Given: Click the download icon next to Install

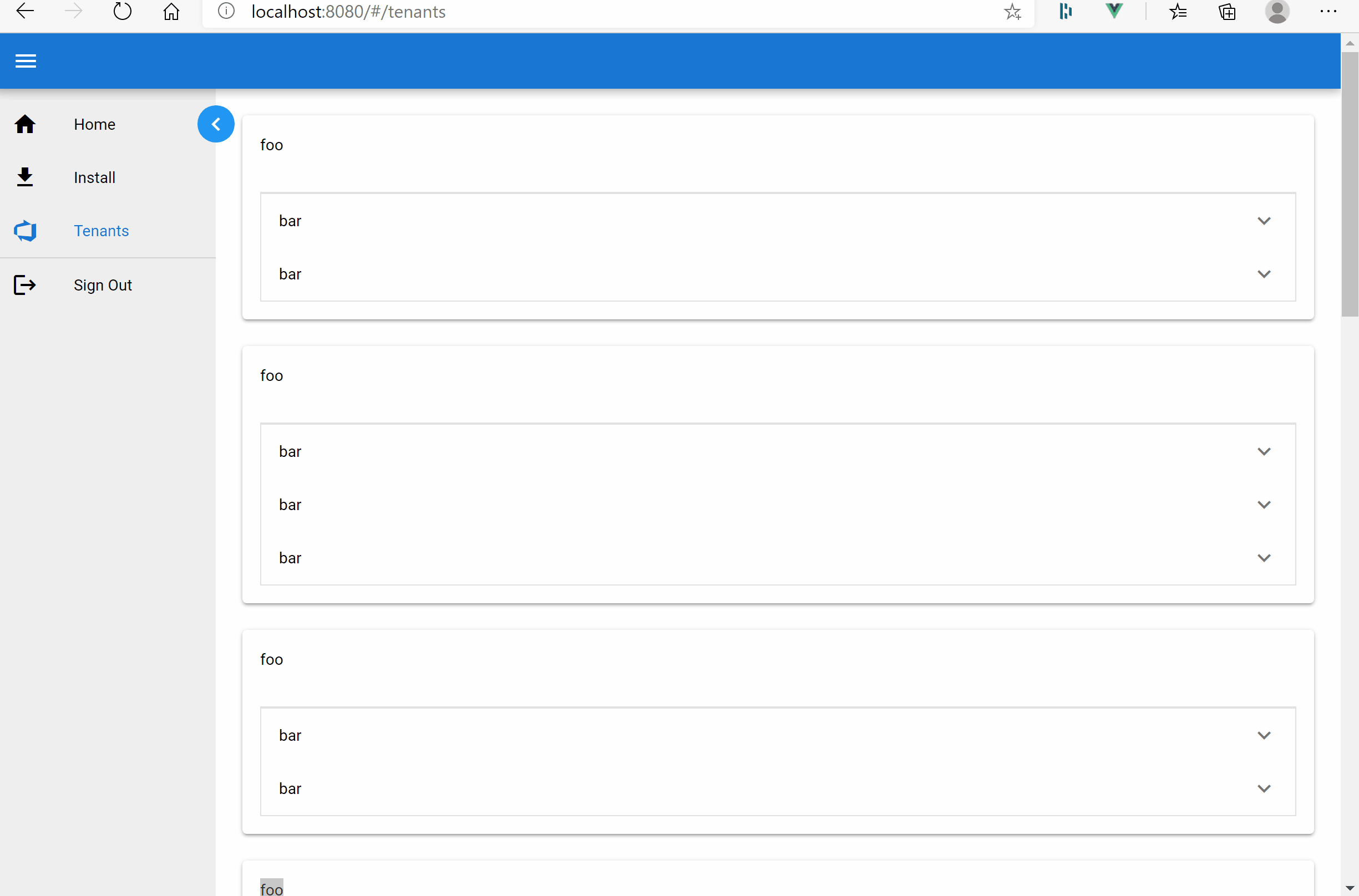Looking at the screenshot, I should coord(25,177).
